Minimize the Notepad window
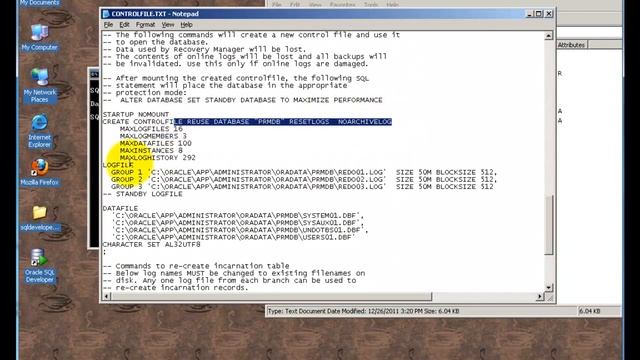 [529, 14]
